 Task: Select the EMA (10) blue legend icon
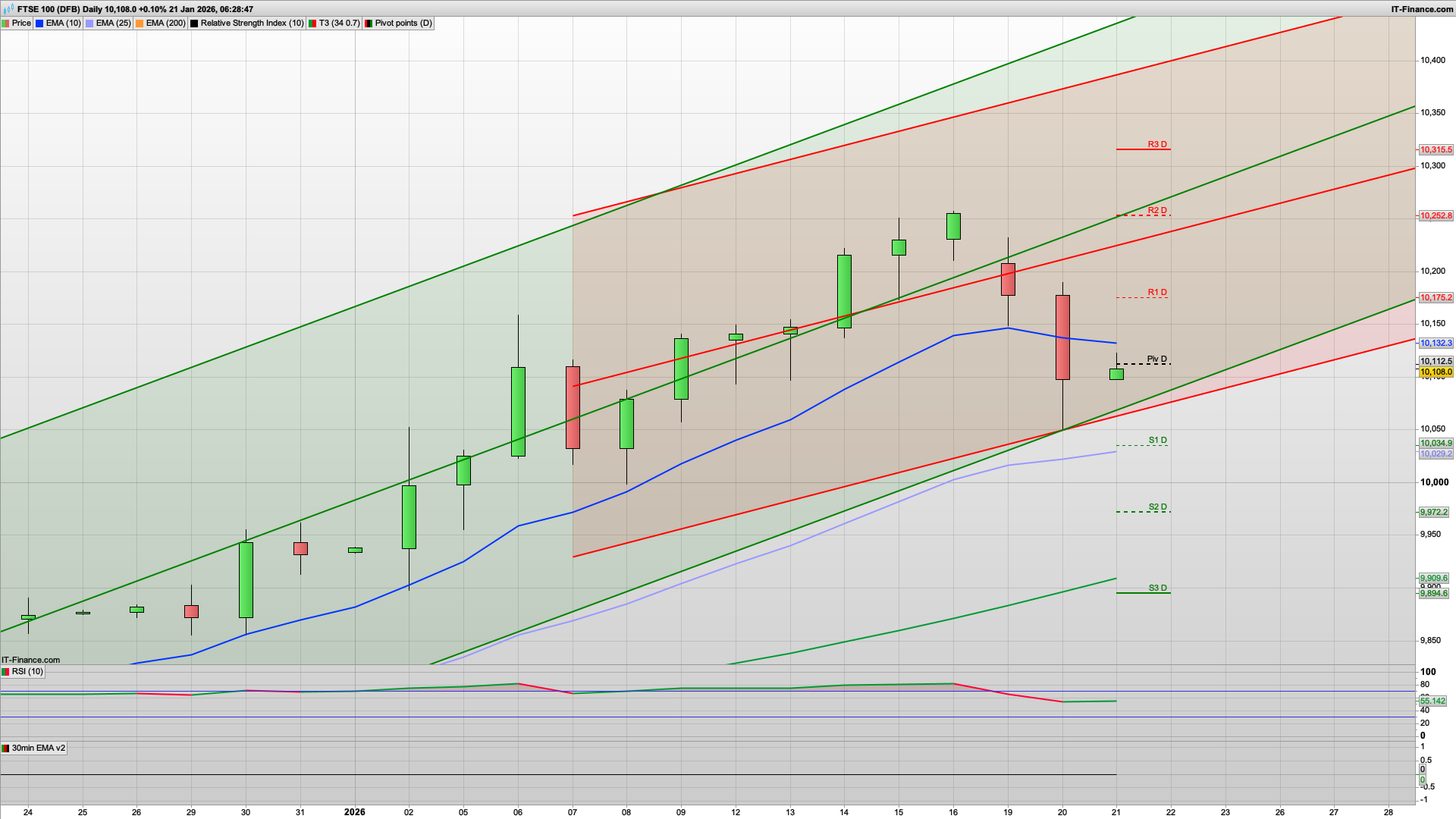39,23
